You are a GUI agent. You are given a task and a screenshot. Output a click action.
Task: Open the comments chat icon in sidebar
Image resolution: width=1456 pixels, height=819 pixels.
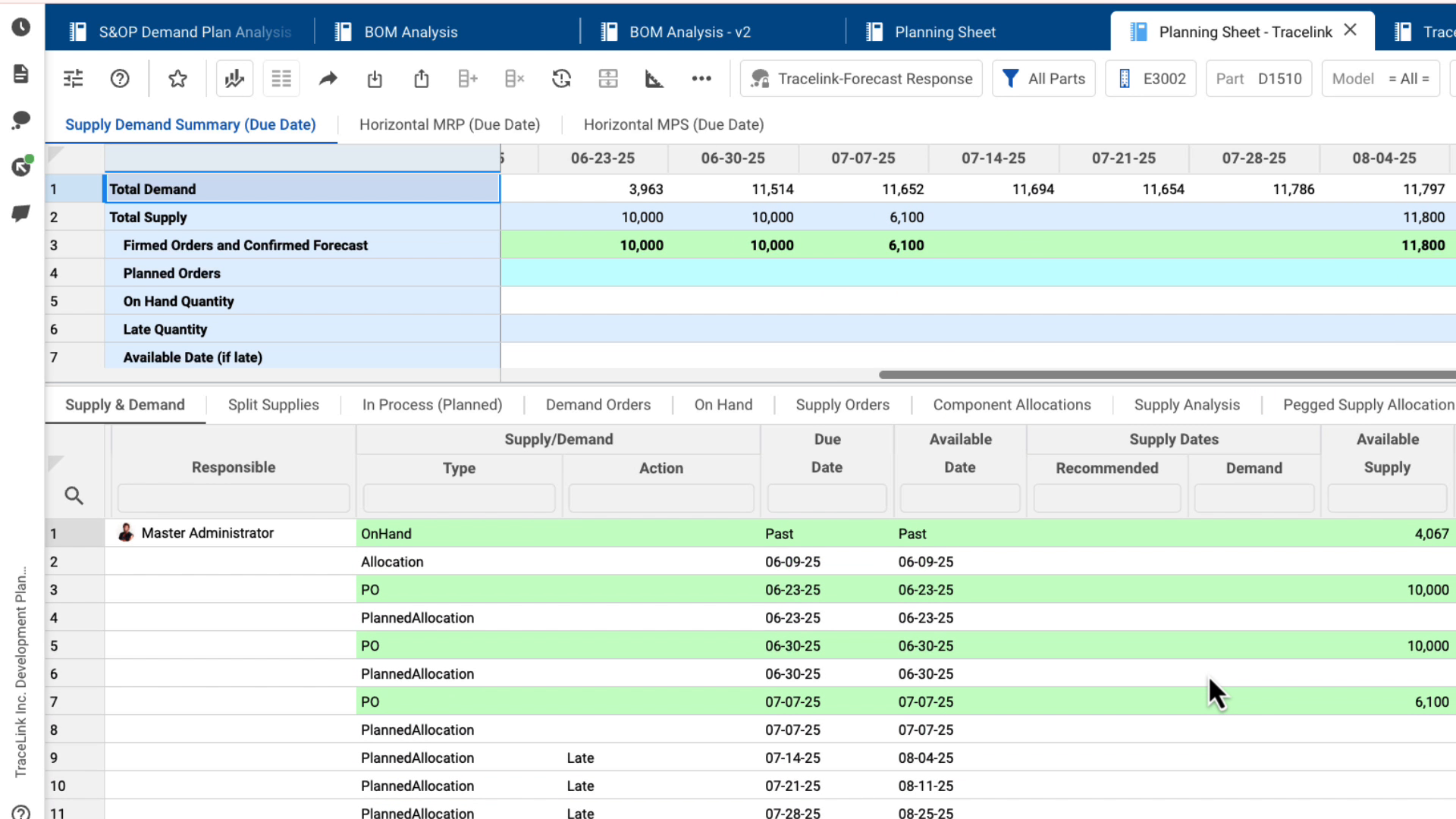(x=20, y=120)
